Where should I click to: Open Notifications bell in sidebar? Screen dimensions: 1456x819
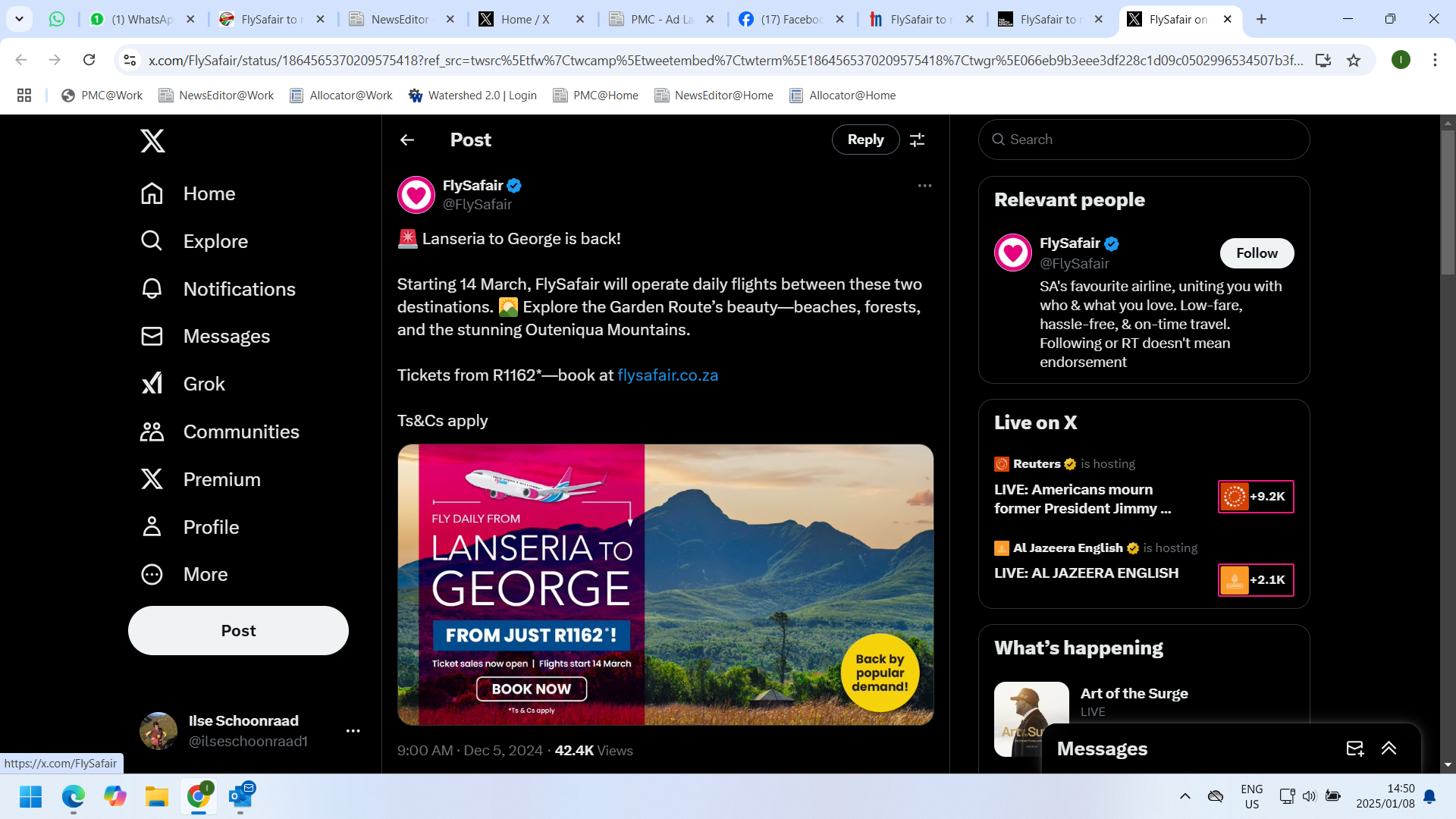(218, 289)
